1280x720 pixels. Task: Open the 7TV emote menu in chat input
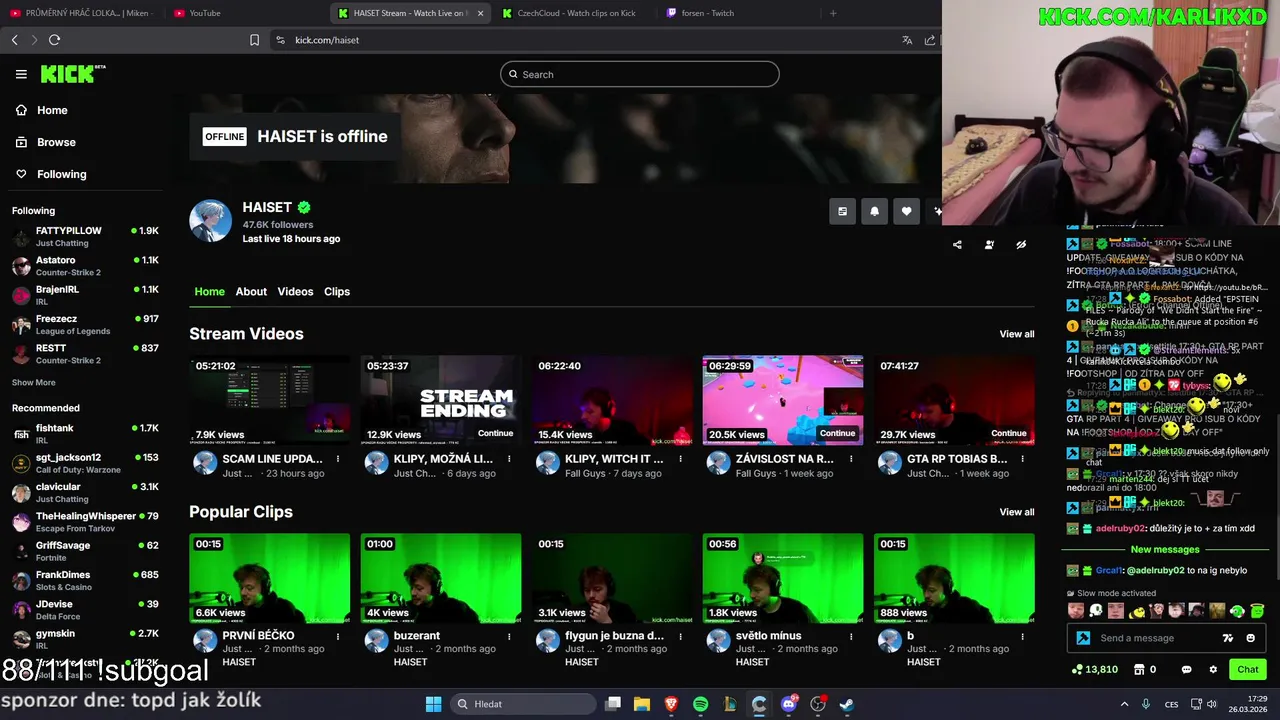[x=1228, y=638]
